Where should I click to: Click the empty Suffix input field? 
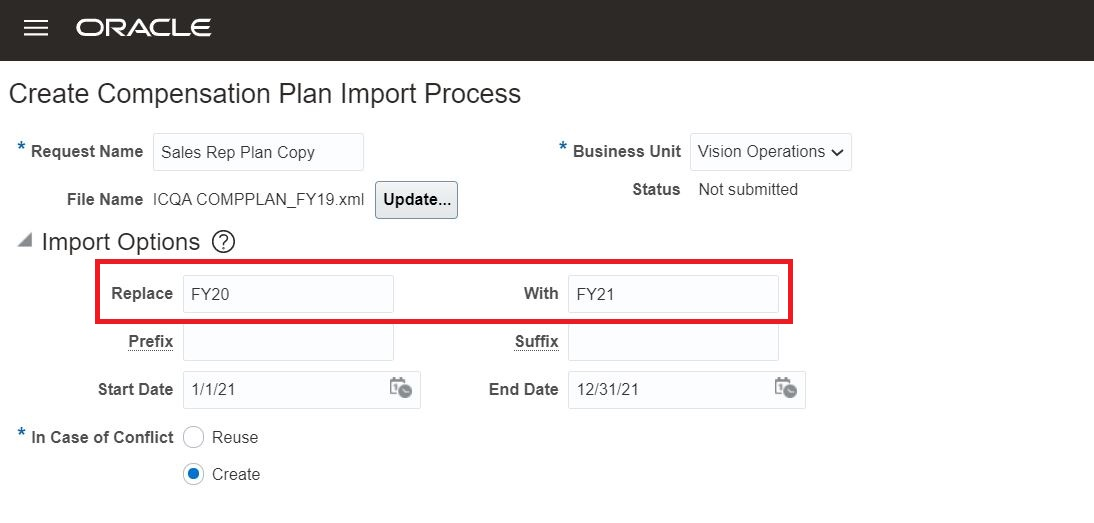672,342
